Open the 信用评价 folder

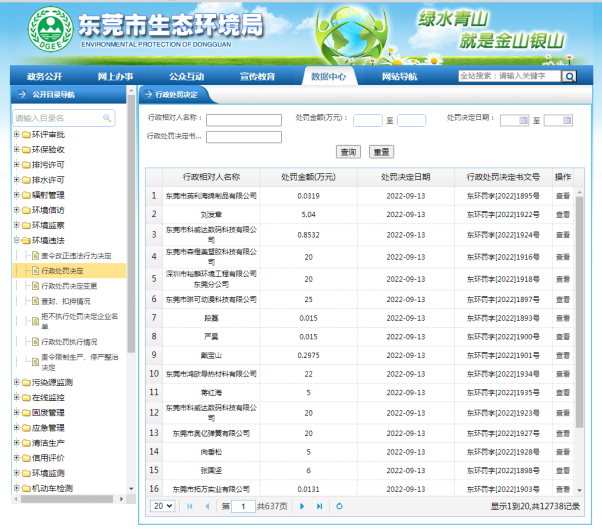[48, 458]
